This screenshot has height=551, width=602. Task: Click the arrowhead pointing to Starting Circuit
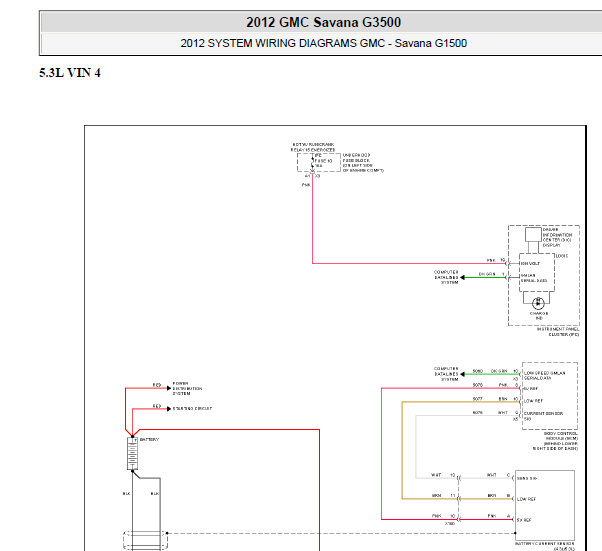[x=169, y=409]
